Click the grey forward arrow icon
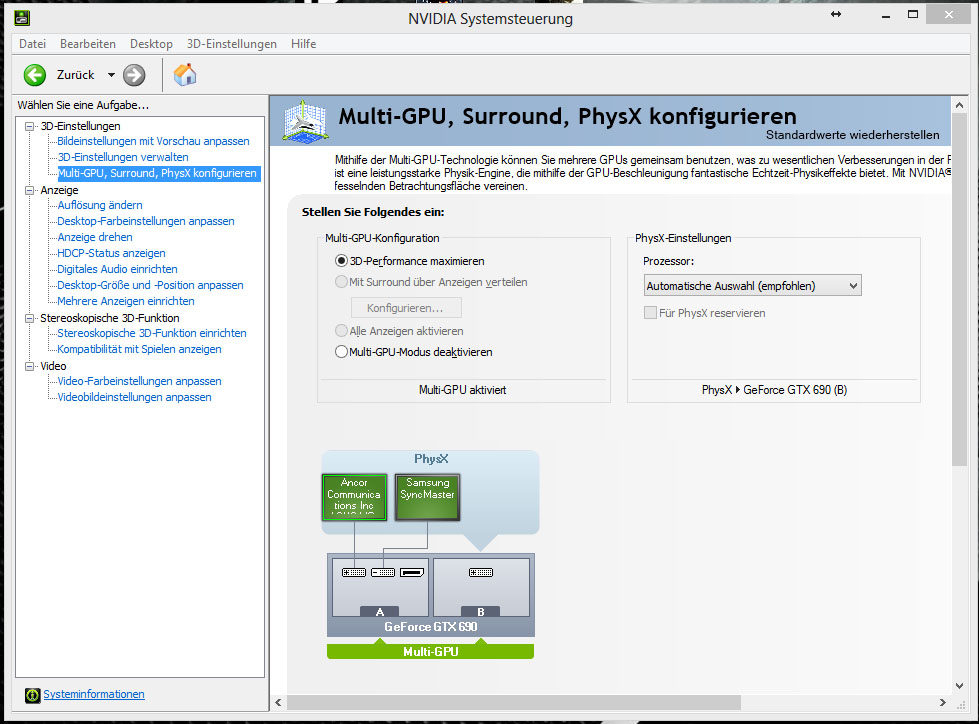This screenshot has width=979, height=724. [x=134, y=75]
